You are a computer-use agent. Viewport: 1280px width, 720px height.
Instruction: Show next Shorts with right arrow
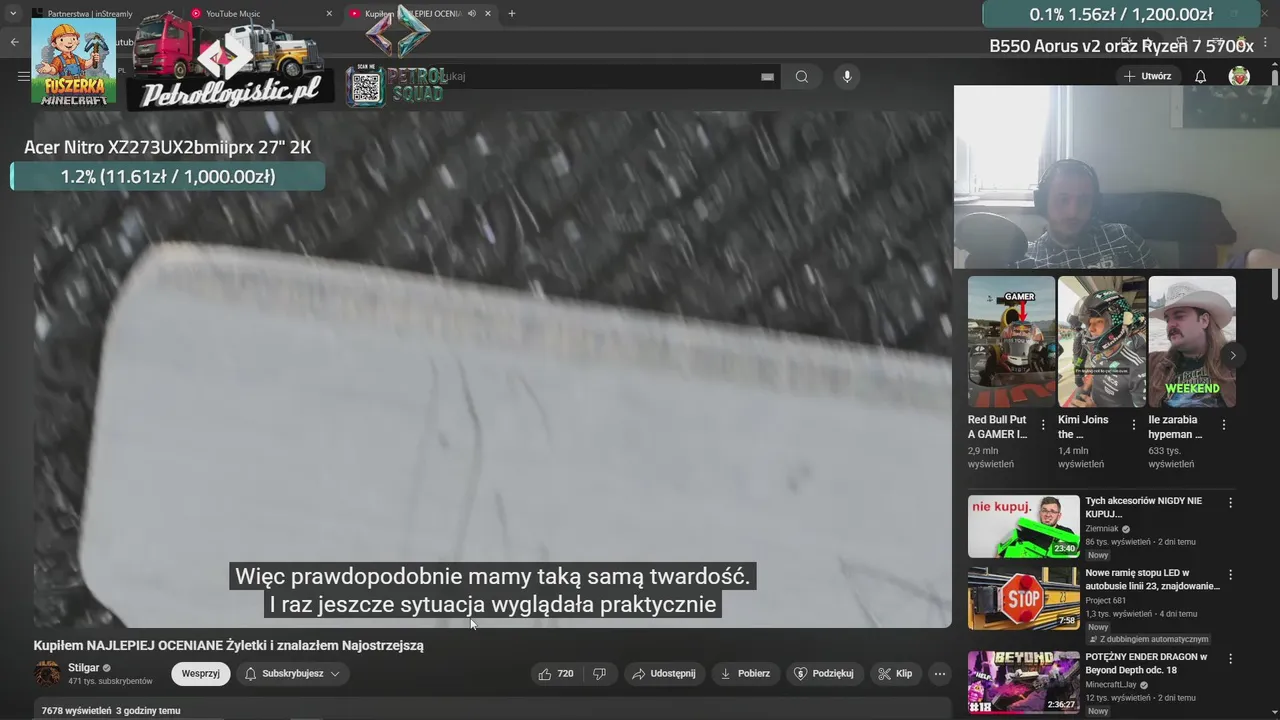(x=1233, y=355)
